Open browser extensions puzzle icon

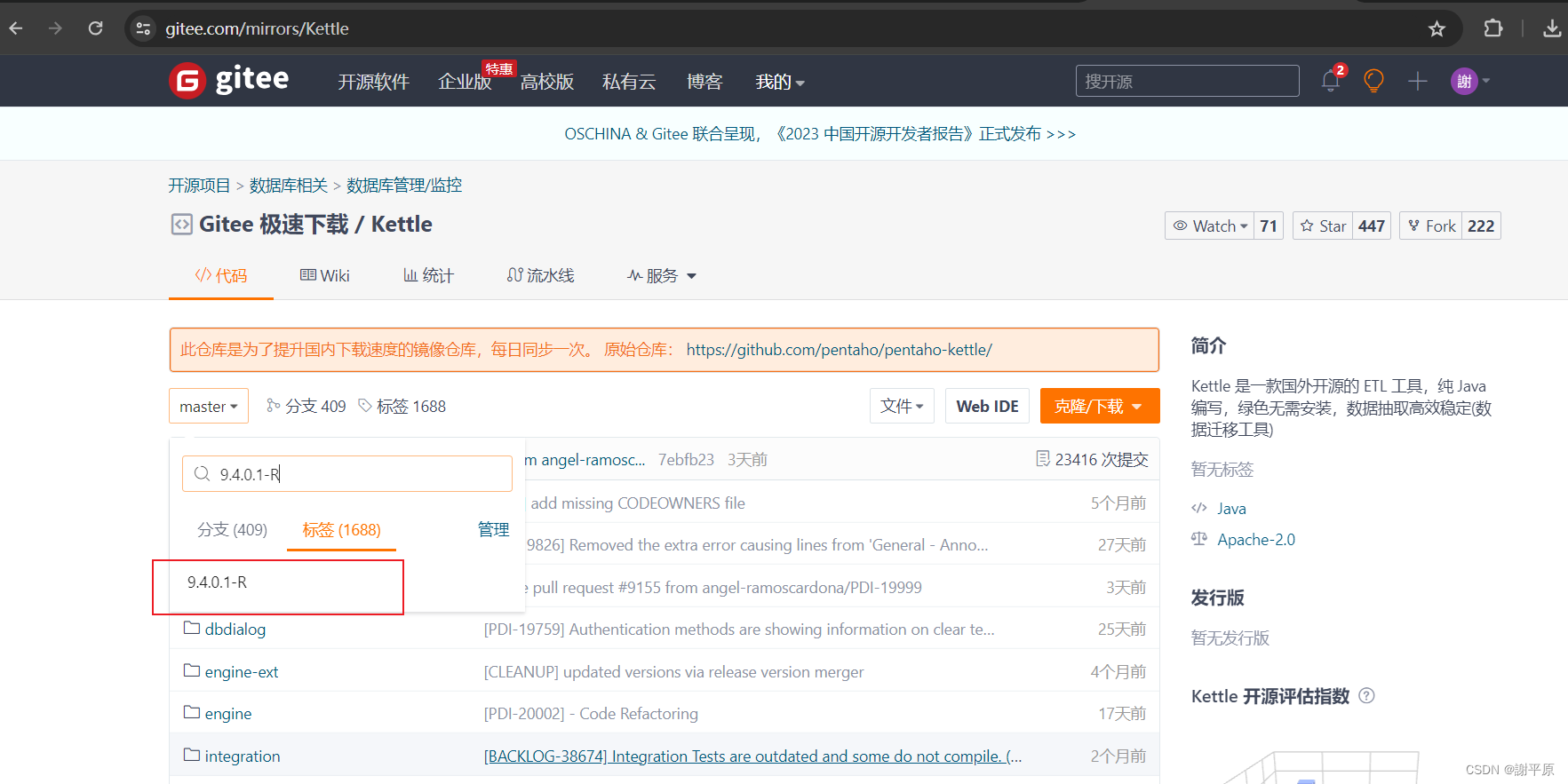click(x=1493, y=28)
